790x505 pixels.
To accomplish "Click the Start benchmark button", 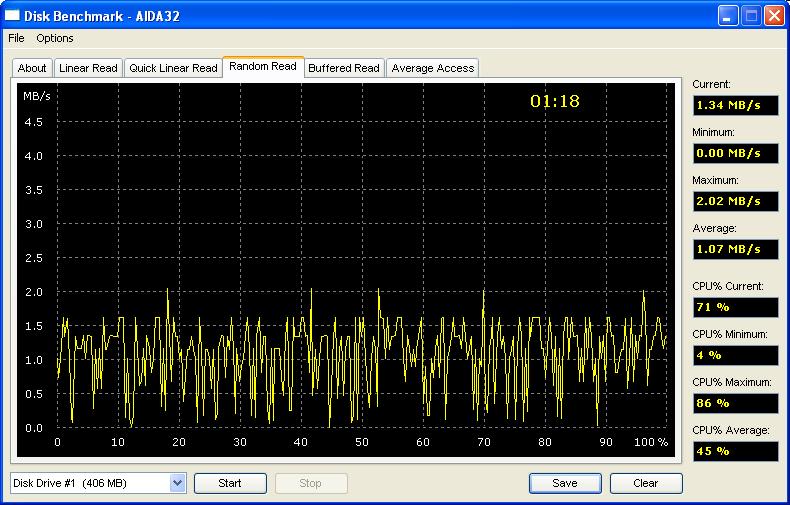I will pyautogui.click(x=230, y=483).
